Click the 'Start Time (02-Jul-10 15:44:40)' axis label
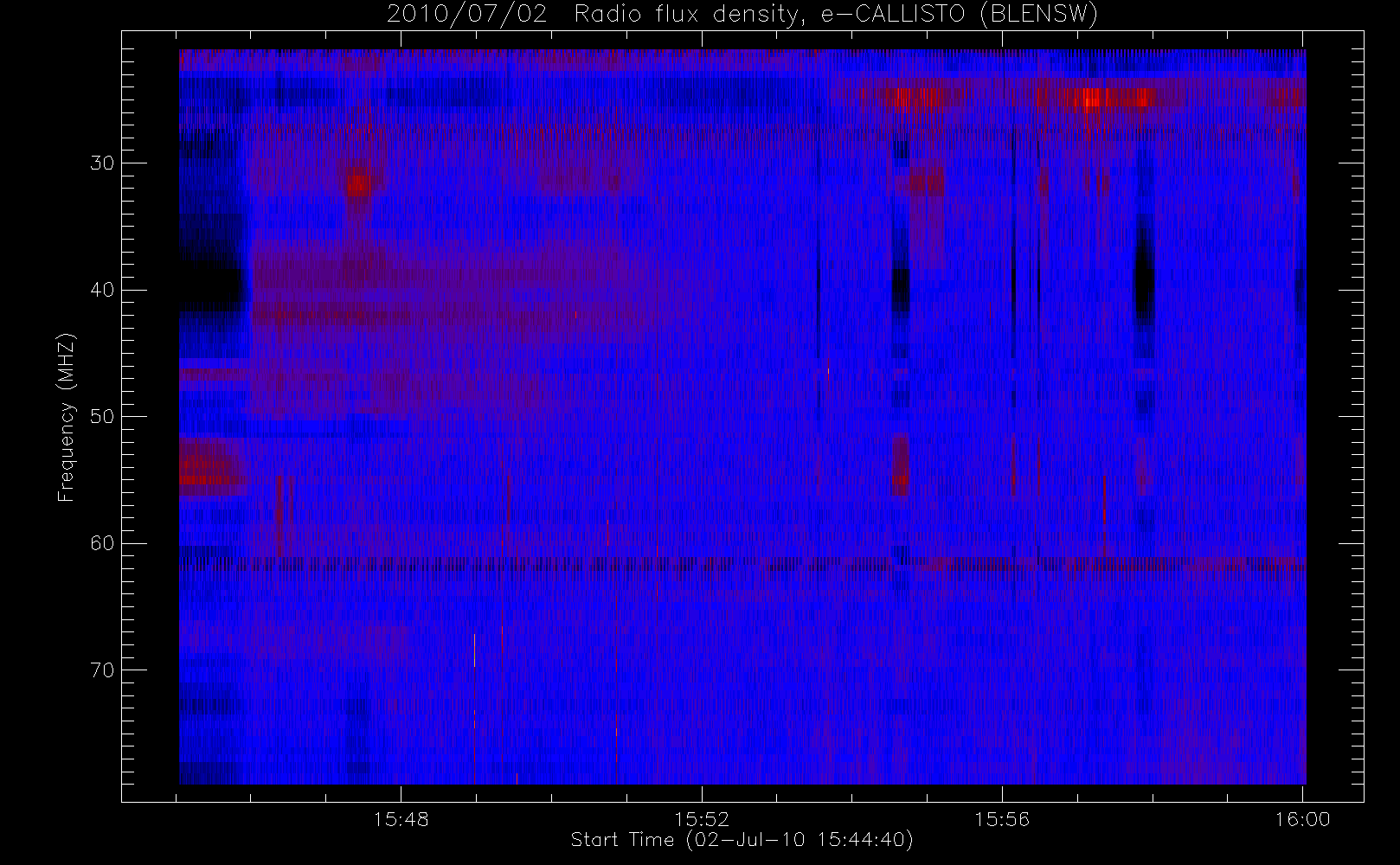 click(742, 840)
